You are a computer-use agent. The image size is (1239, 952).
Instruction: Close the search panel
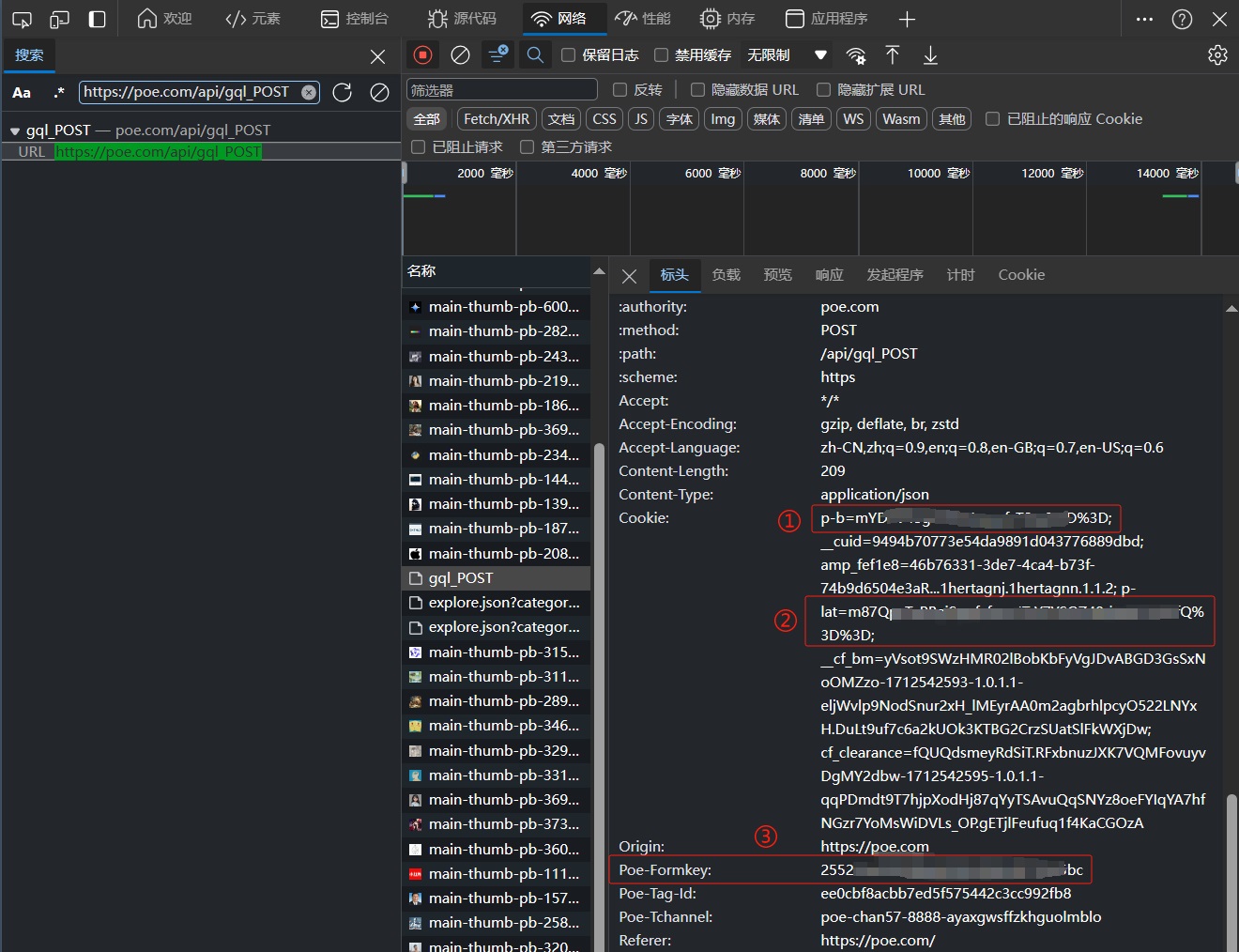[x=377, y=56]
